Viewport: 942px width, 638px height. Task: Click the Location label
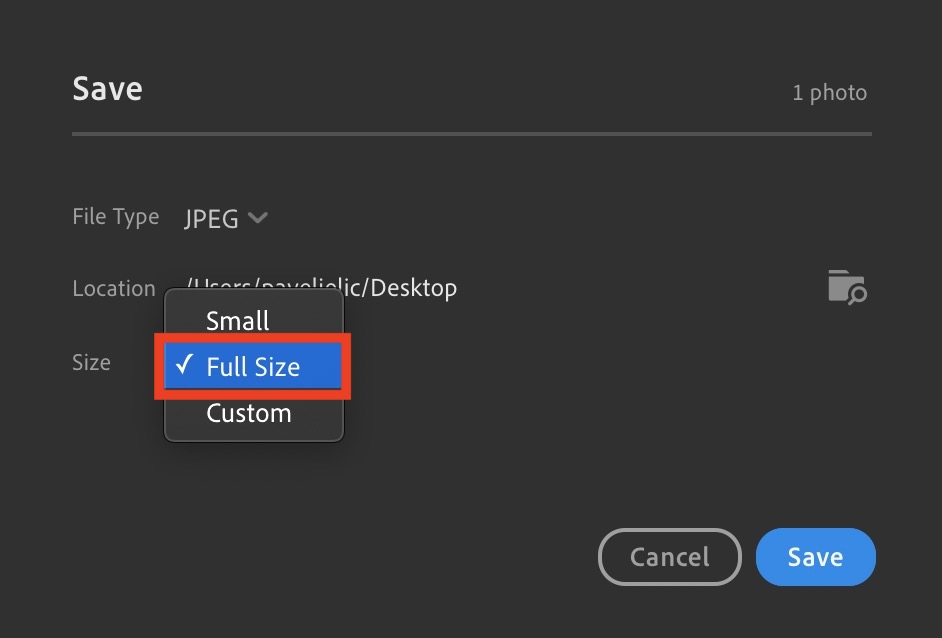(x=113, y=289)
